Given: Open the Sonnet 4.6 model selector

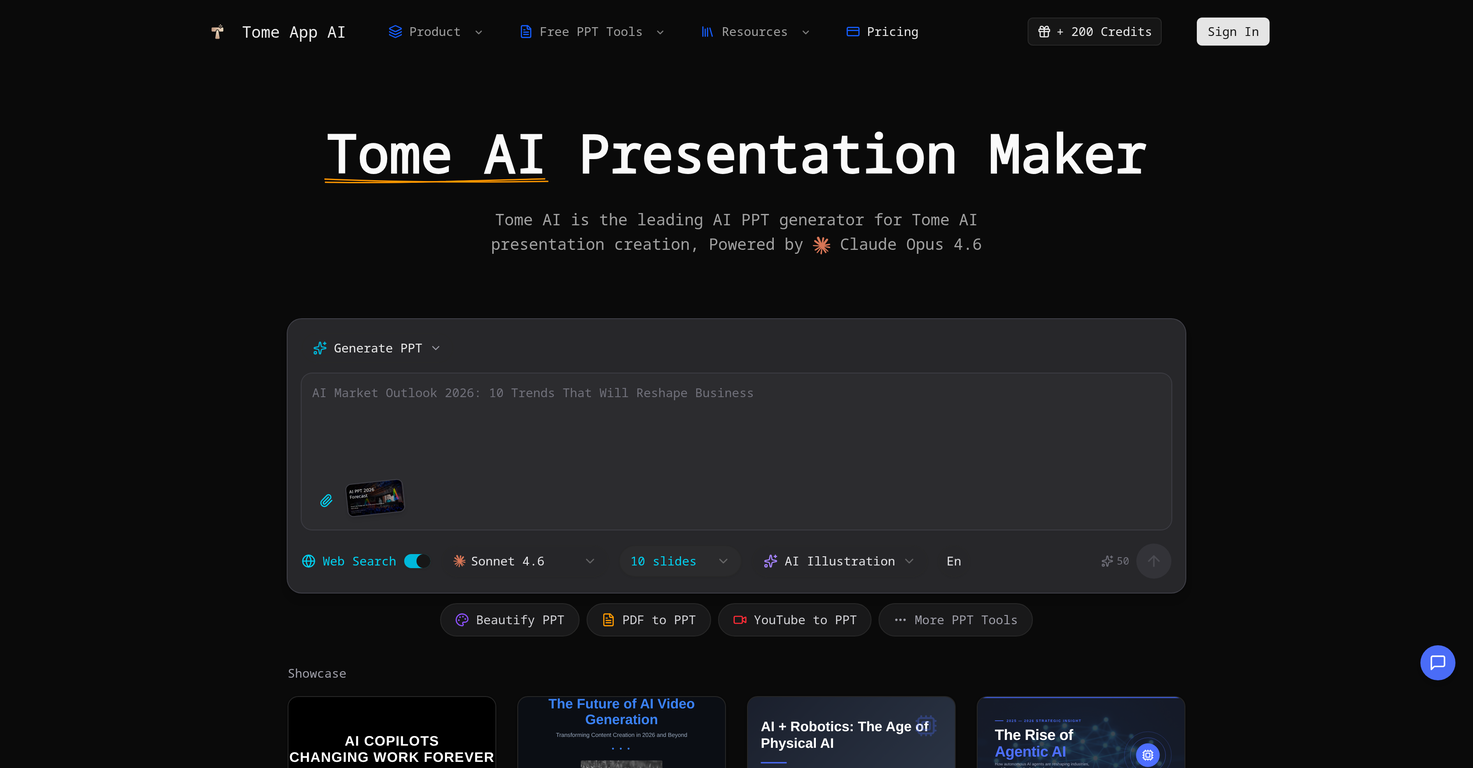Looking at the screenshot, I should pos(523,561).
